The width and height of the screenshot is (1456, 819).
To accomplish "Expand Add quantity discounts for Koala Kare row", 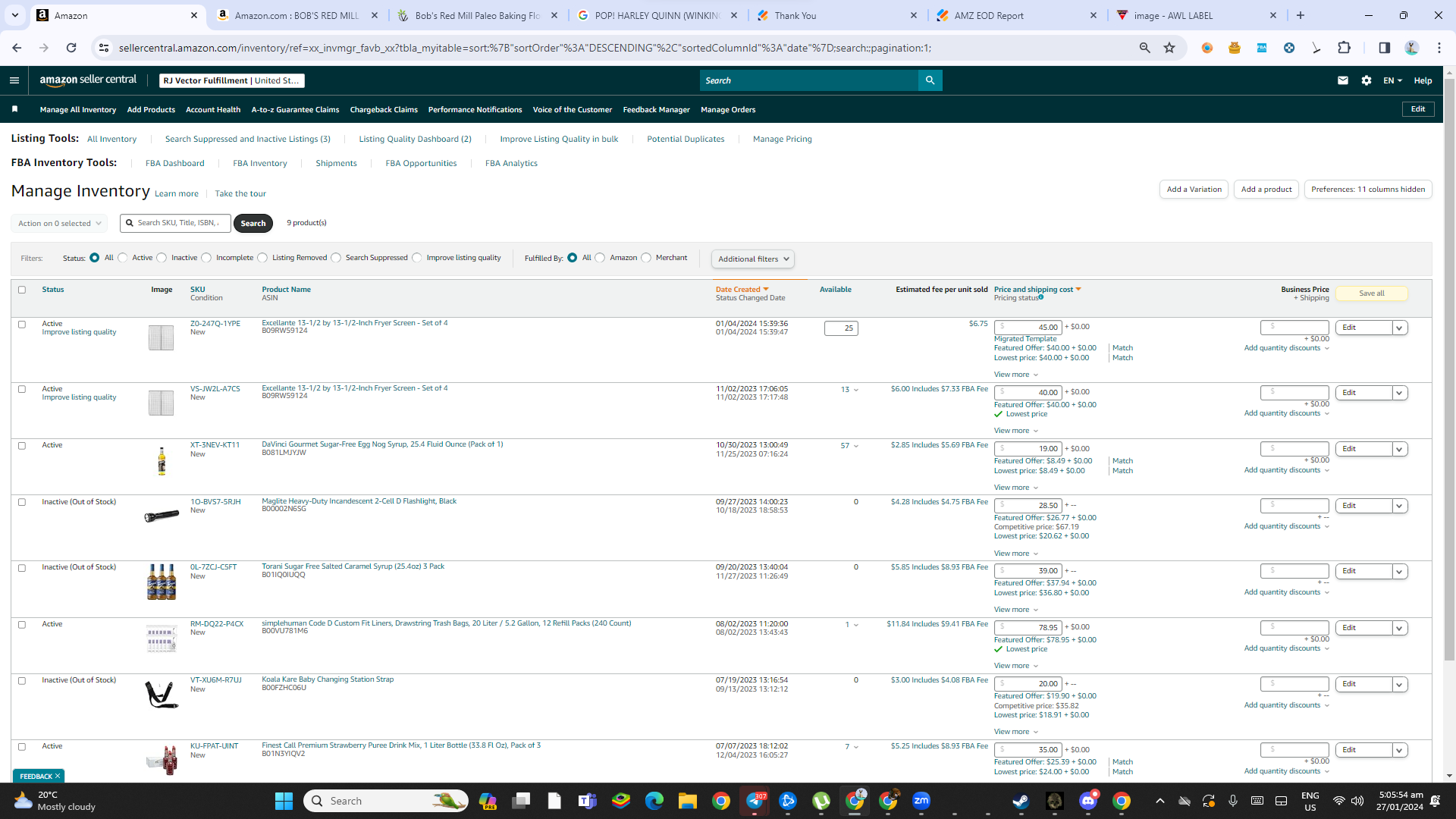I will tap(1287, 705).
